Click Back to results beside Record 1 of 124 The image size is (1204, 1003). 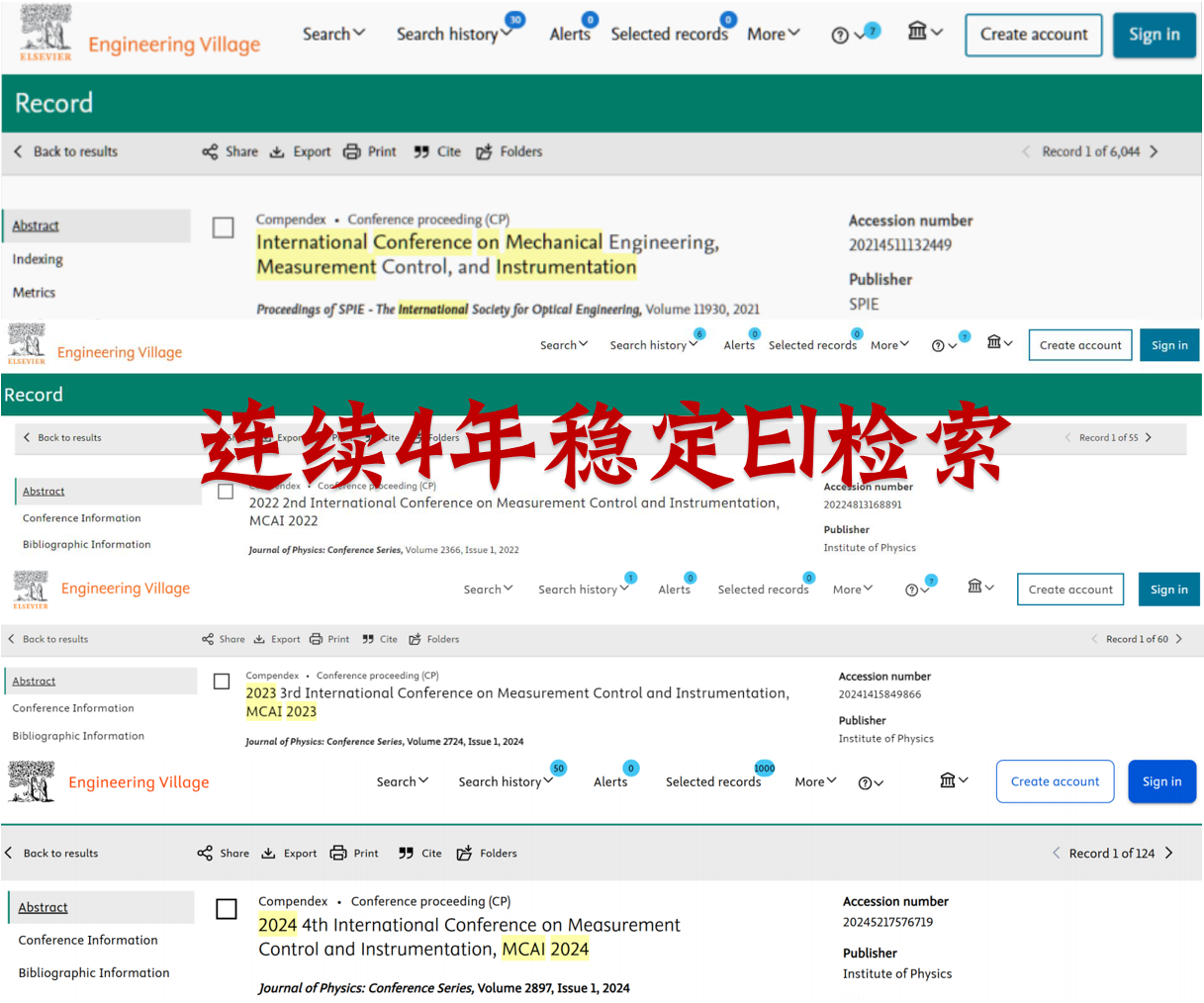[51, 853]
